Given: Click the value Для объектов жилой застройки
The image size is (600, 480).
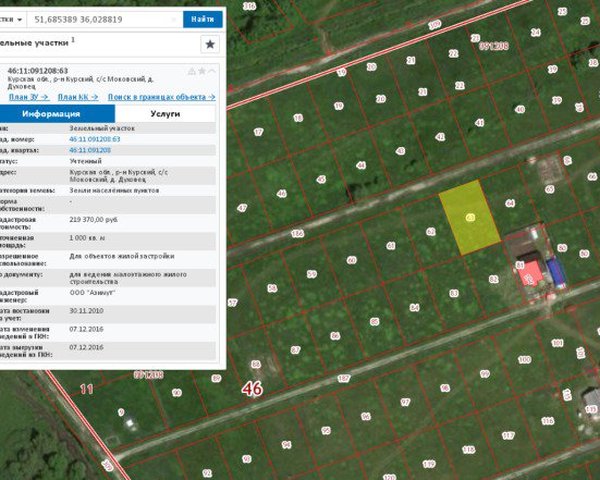Looking at the screenshot, I should (x=122, y=256).
